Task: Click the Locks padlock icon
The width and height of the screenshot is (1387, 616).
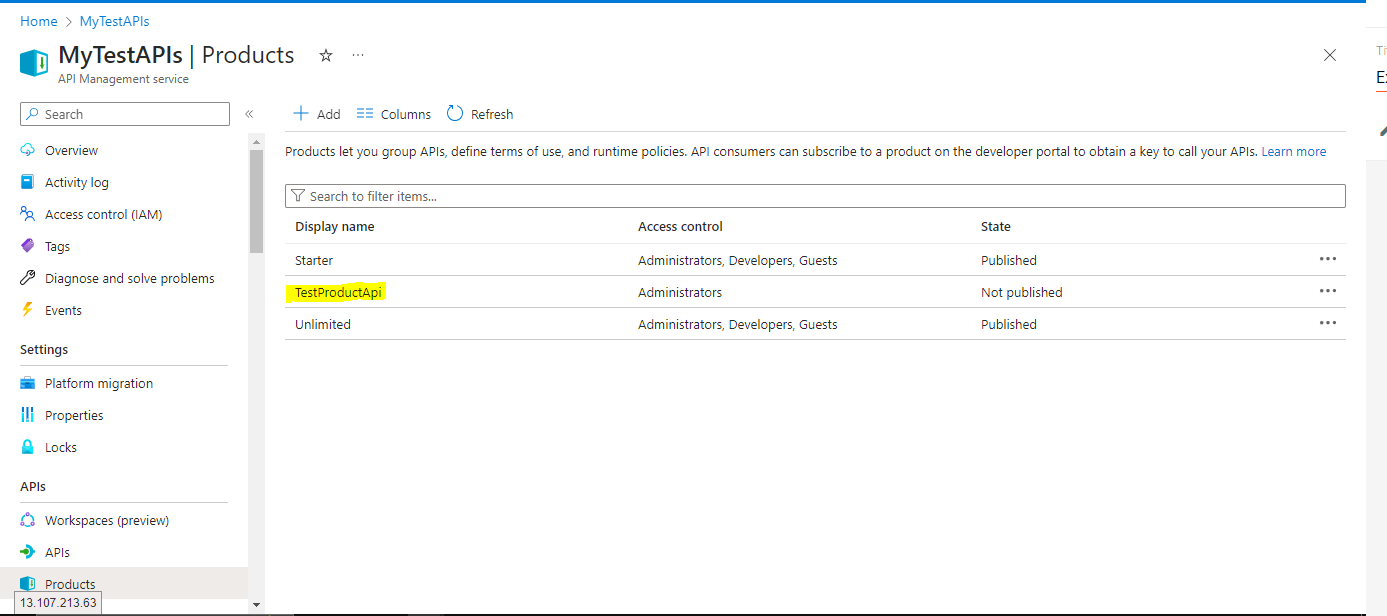Action: 28,447
